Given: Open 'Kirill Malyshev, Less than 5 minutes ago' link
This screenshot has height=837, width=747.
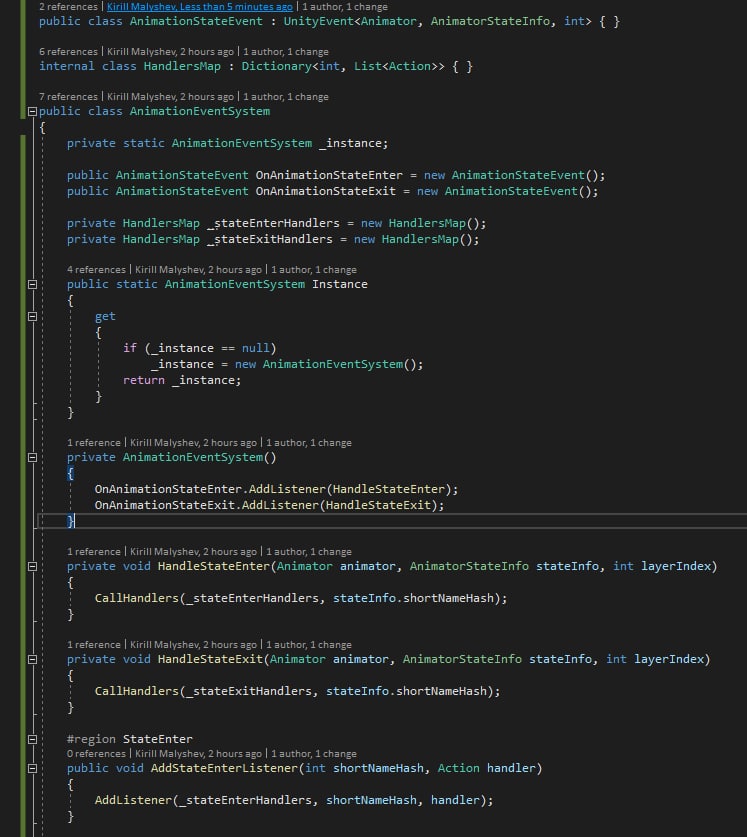Looking at the screenshot, I should [x=200, y=7].
